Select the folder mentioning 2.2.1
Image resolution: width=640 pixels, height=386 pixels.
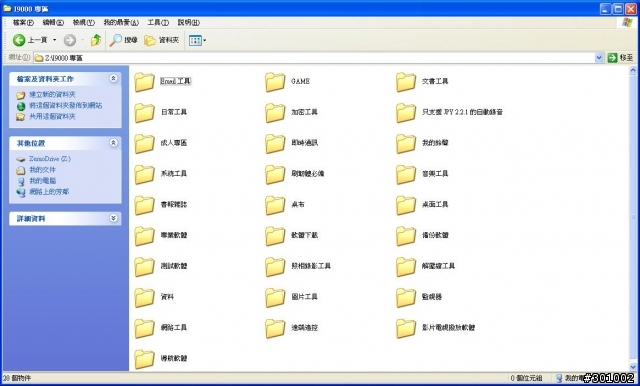(x=406, y=113)
